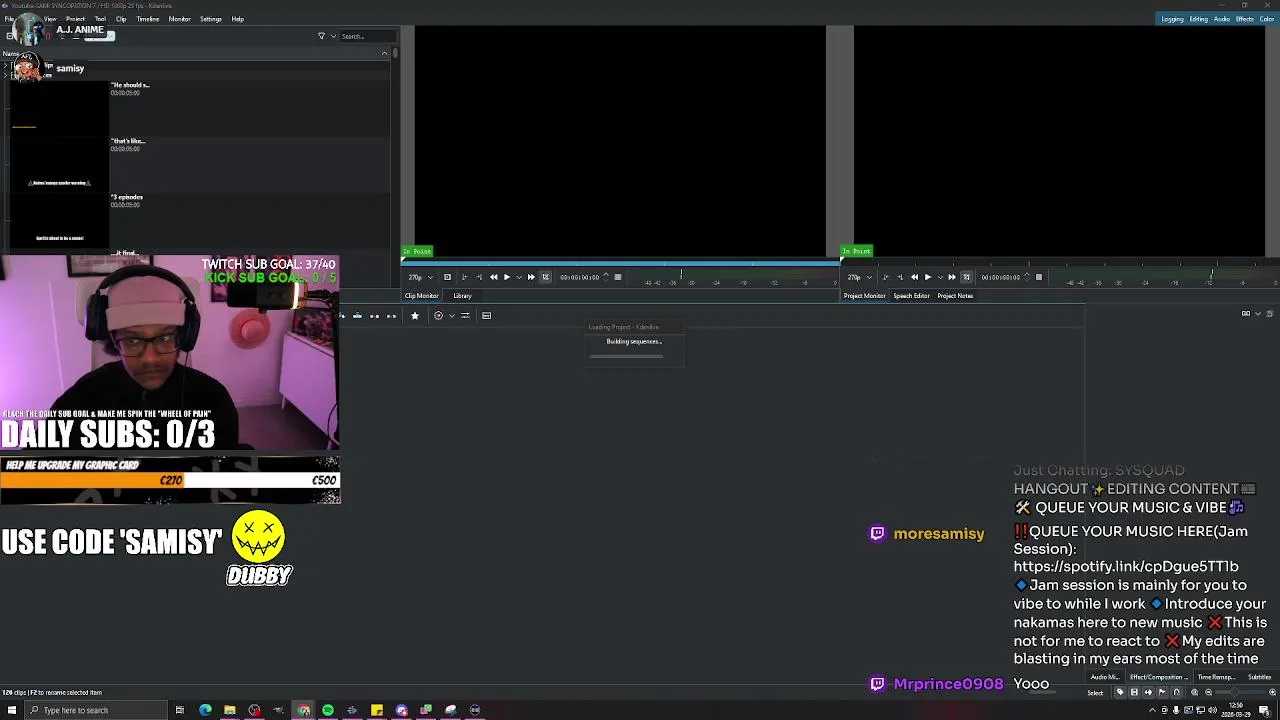Toggle Clip Monitor edit mode icon

tap(545, 277)
